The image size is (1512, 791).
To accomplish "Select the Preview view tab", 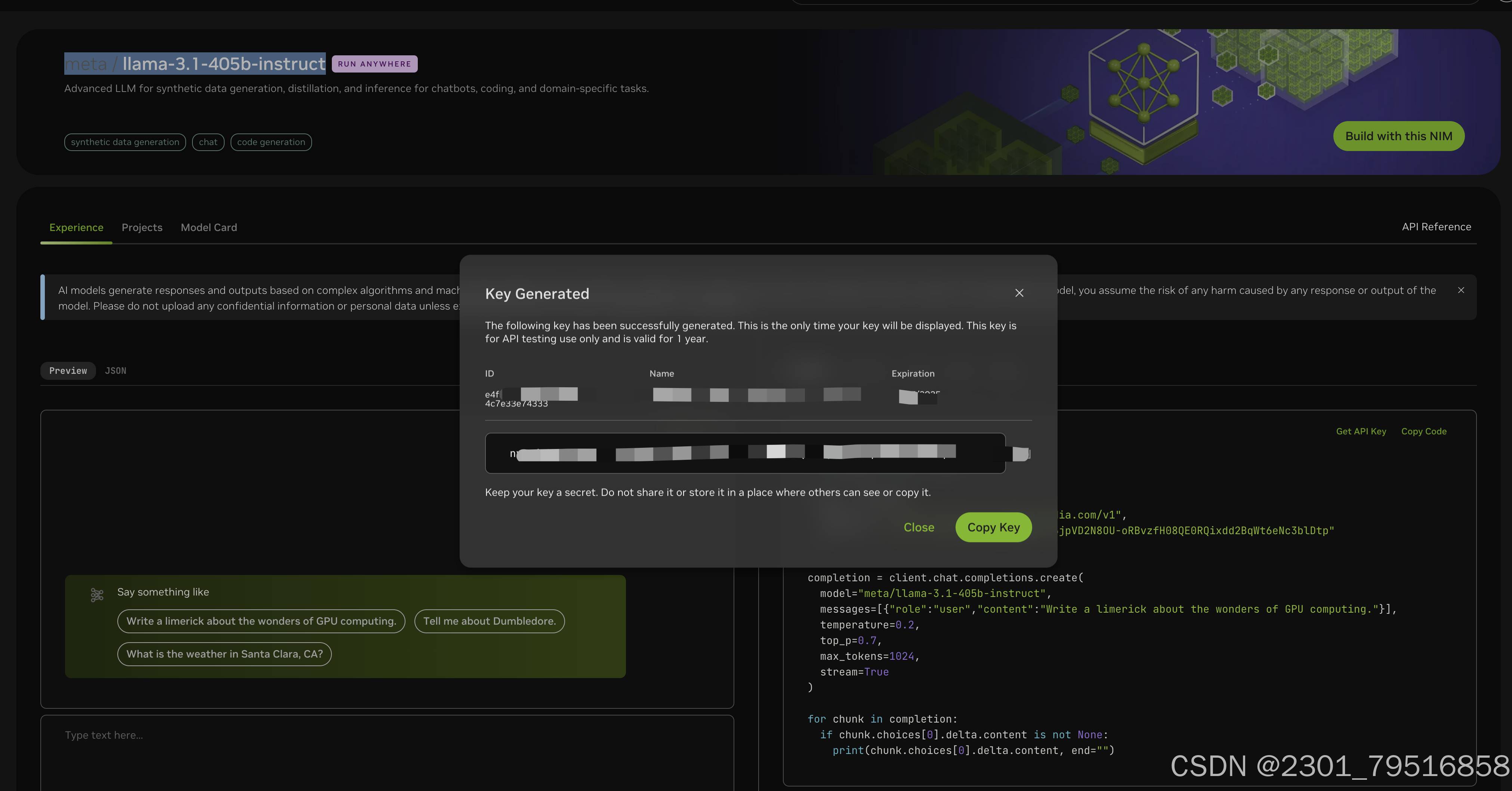I will (x=68, y=370).
